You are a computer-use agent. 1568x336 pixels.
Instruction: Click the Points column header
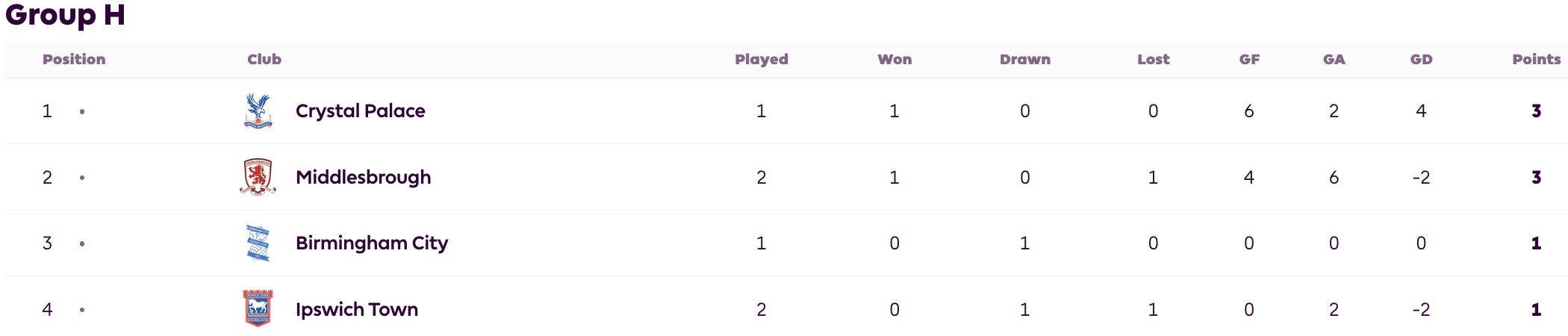point(1537,59)
